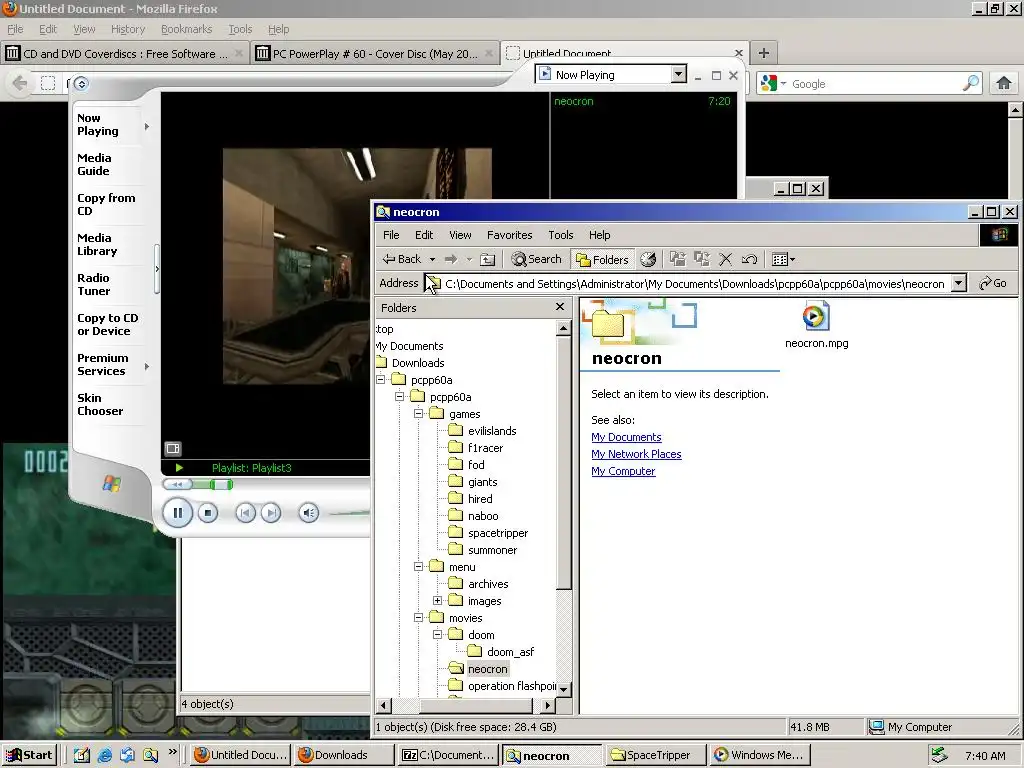
Task: Collapse the menu folder in tree
Action: point(419,566)
